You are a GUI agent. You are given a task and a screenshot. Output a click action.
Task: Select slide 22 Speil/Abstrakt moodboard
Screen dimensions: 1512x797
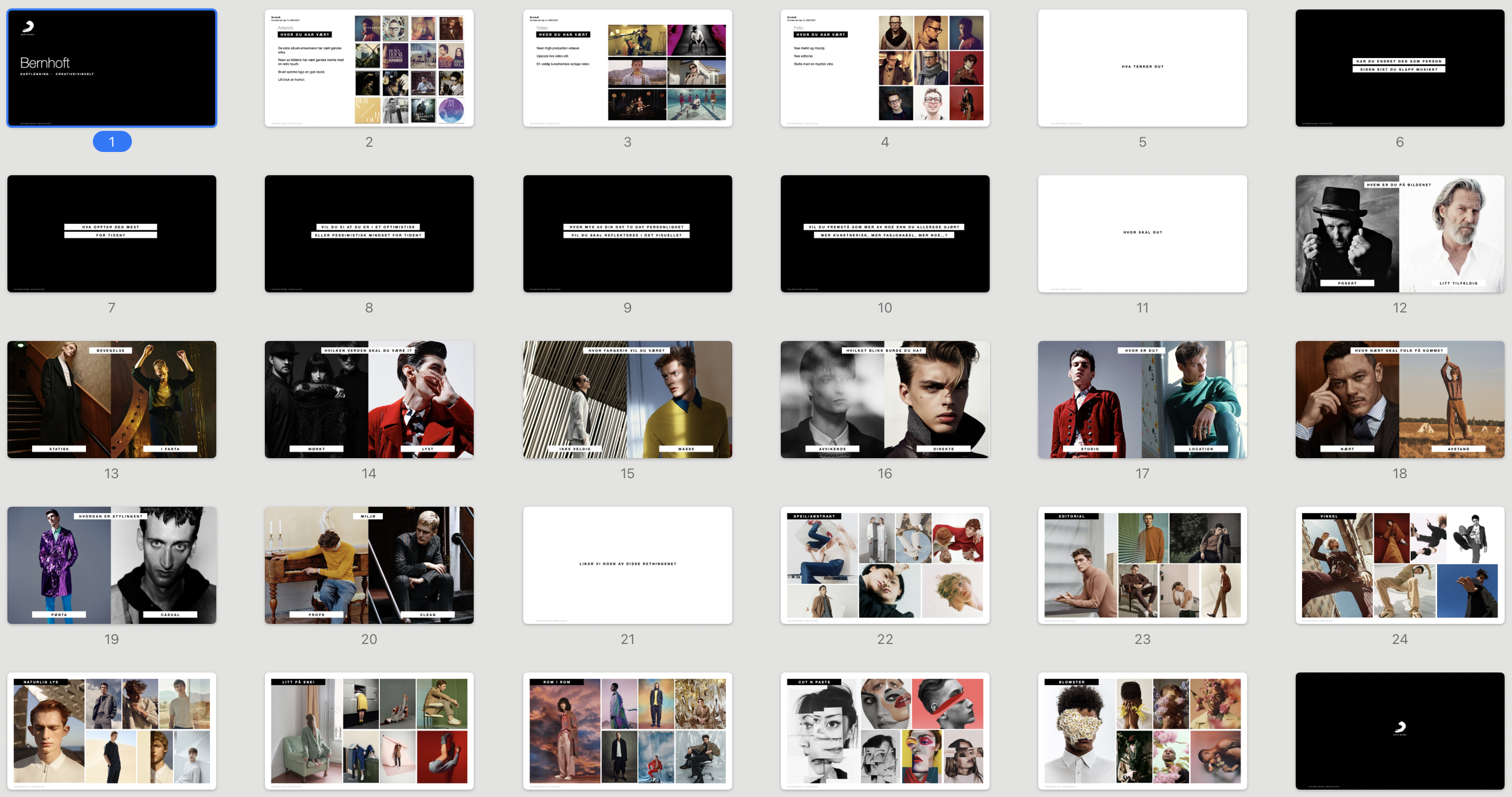coord(885,565)
